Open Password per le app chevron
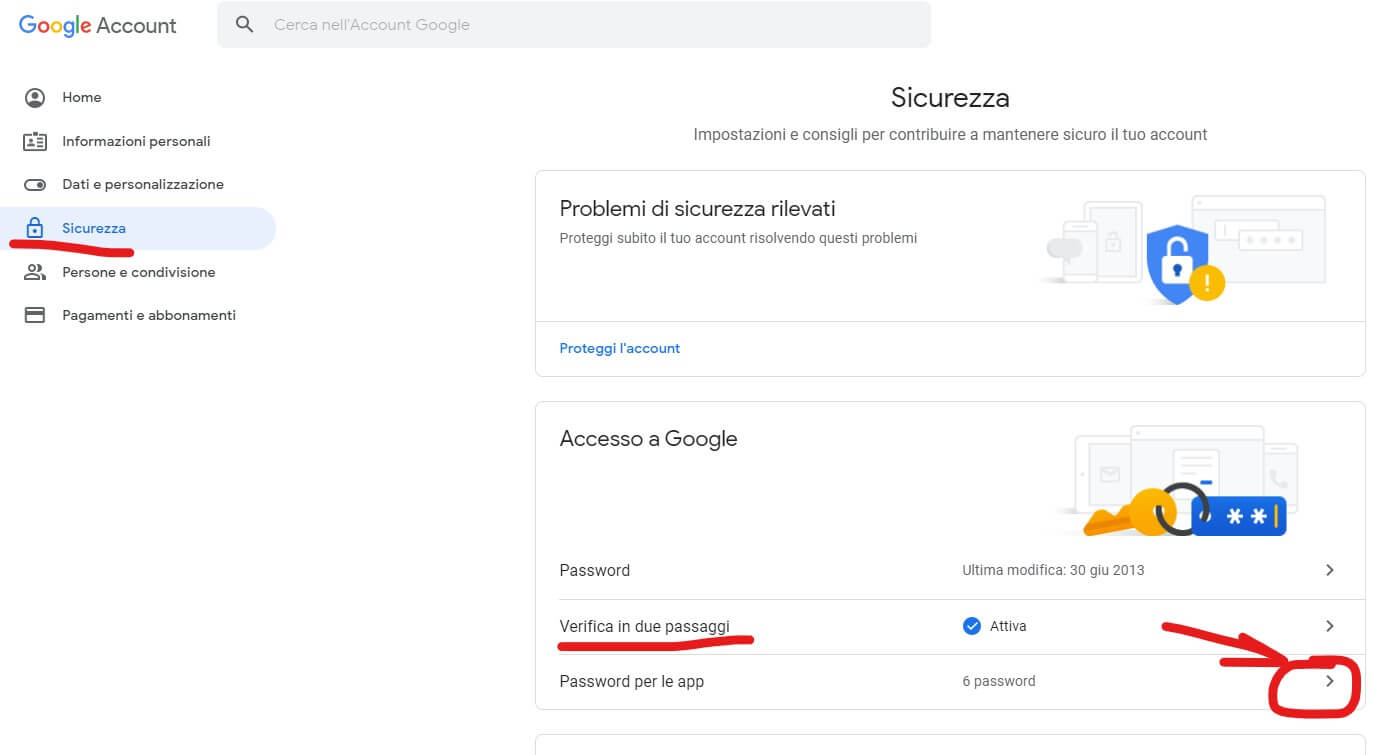The height and width of the screenshot is (755, 1374). coord(1329,681)
